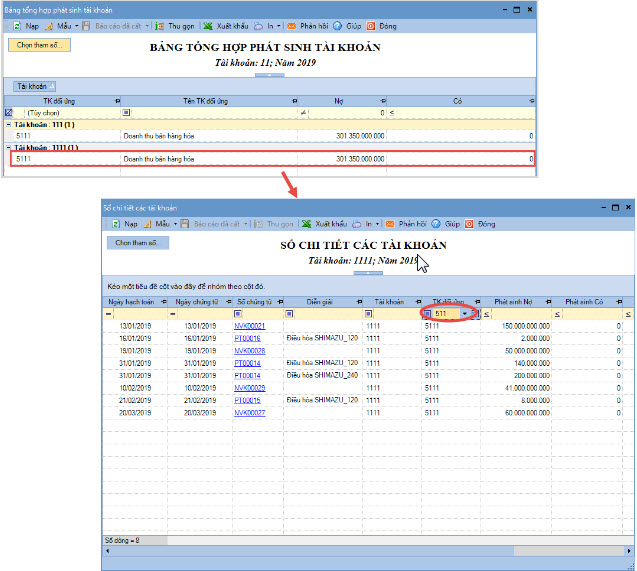Click Thu gọn in Bảng tổng hợp toolbar

coord(176,26)
